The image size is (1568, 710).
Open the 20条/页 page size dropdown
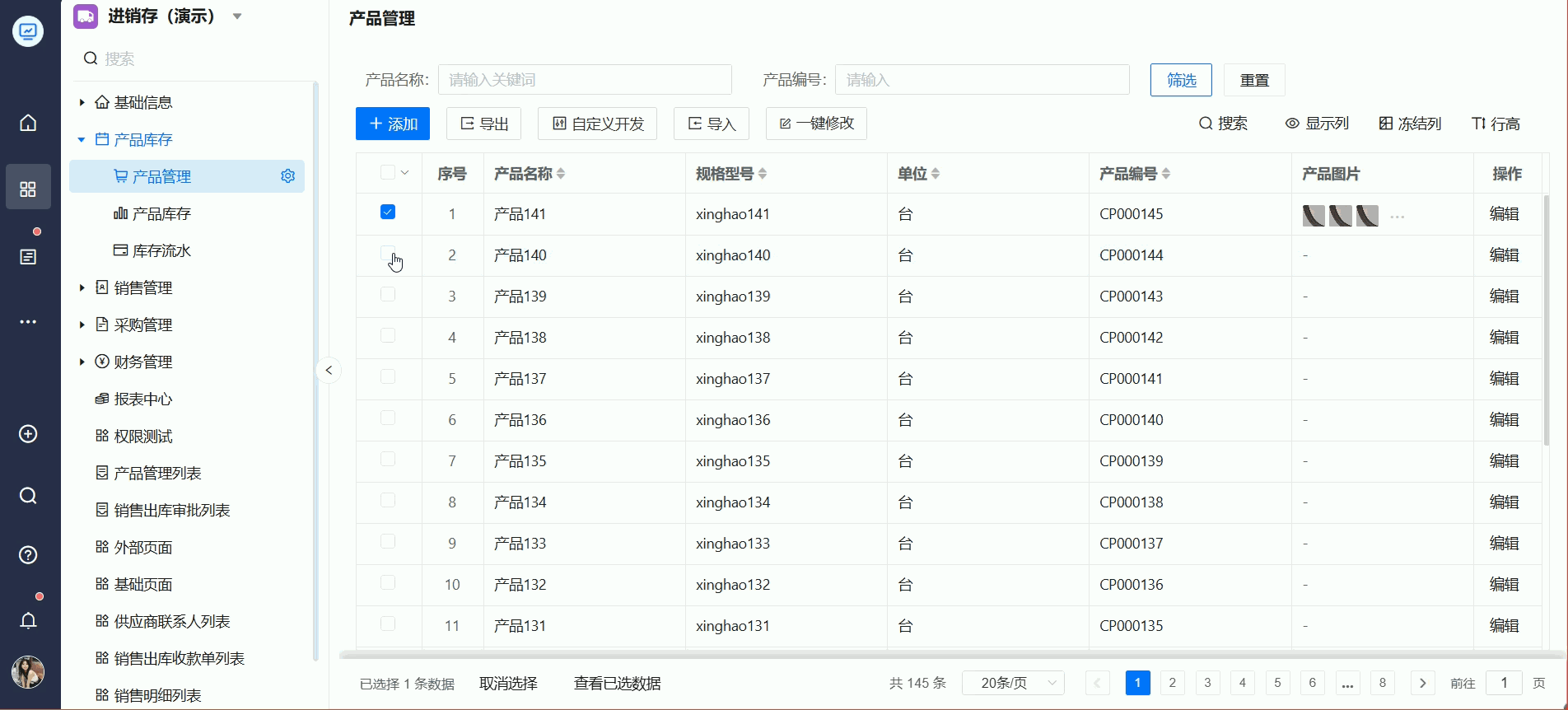[x=1013, y=683]
